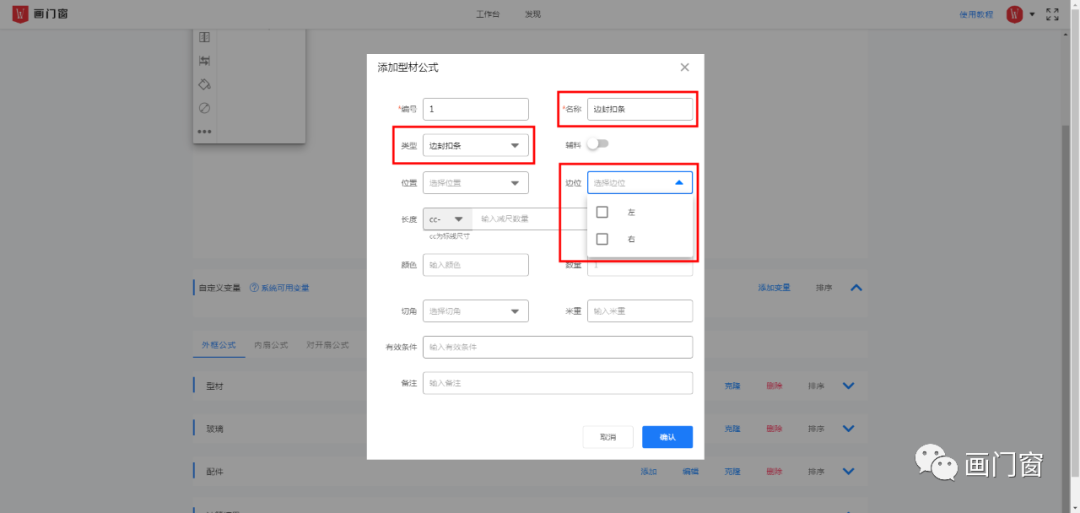Viewport: 1080px width, 513px height.
Task: Click 克隆 in the 玻璃 row
Action: pos(732,429)
